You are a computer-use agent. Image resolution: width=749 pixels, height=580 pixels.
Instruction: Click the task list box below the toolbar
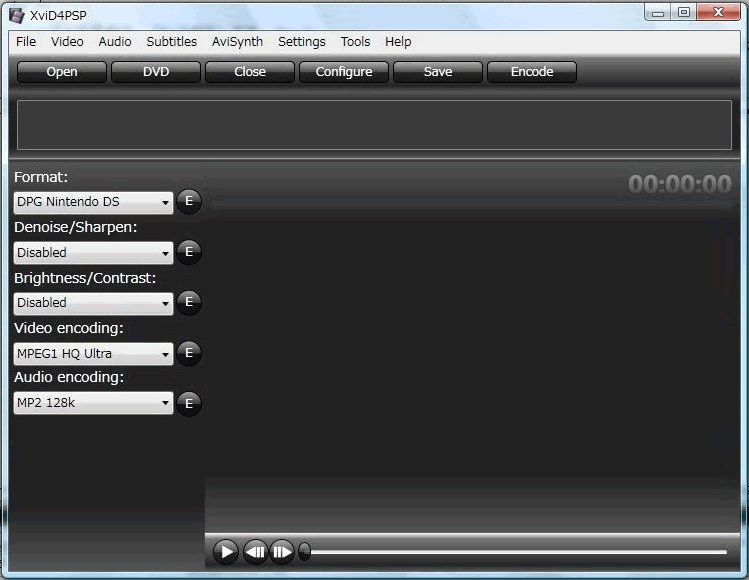[374, 125]
